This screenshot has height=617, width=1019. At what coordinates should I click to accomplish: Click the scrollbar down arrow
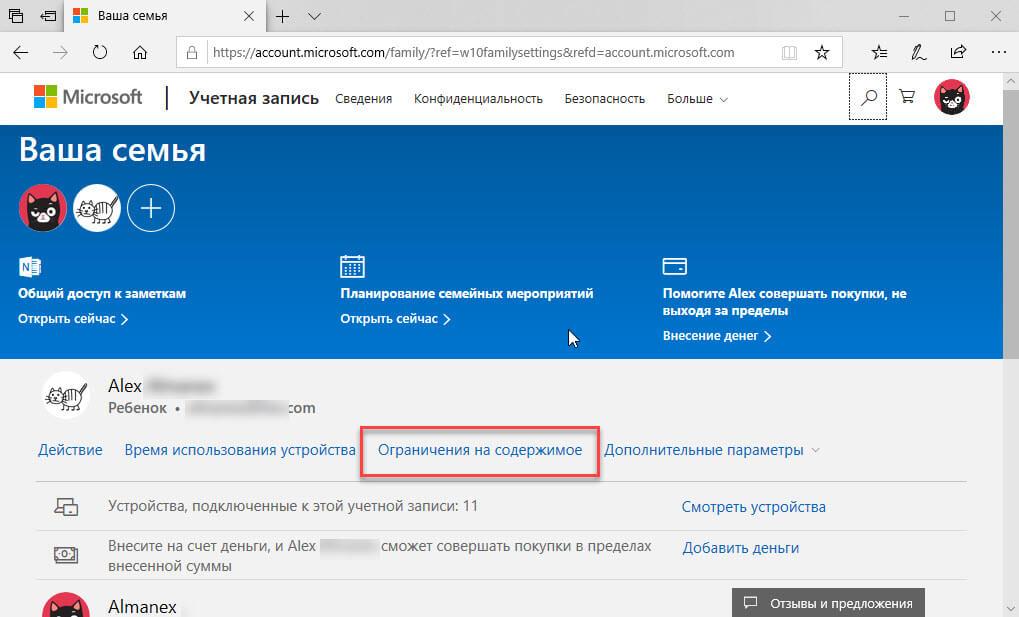pos(1011,609)
